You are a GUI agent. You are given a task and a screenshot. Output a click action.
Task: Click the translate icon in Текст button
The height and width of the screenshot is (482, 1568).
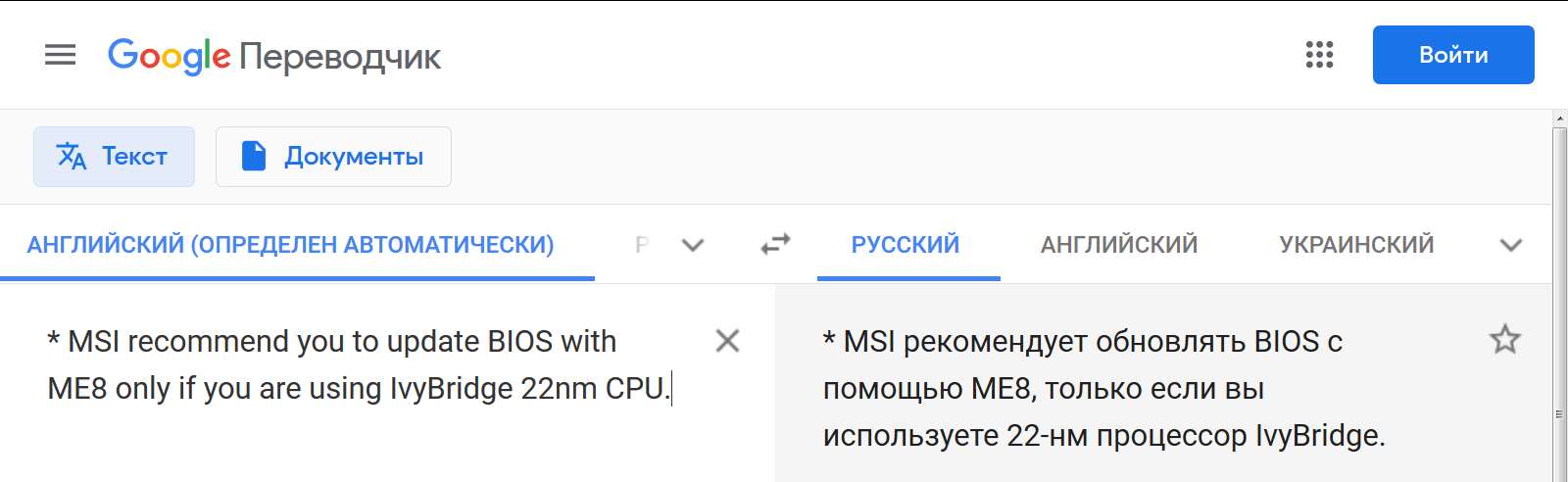(x=72, y=156)
